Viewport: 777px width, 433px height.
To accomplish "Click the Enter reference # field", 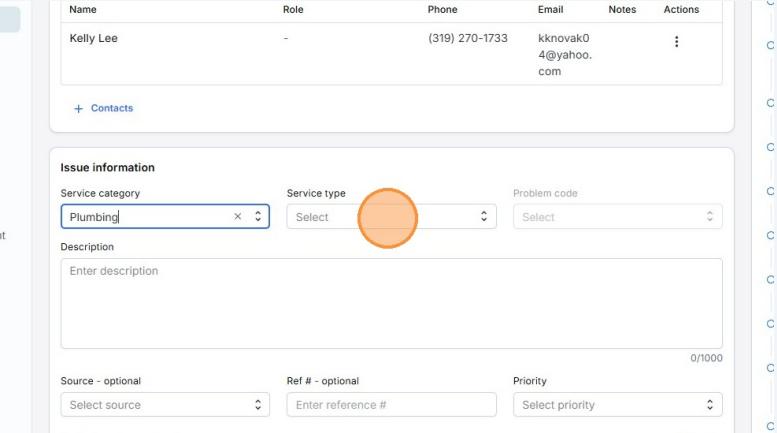I will pos(391,405).
